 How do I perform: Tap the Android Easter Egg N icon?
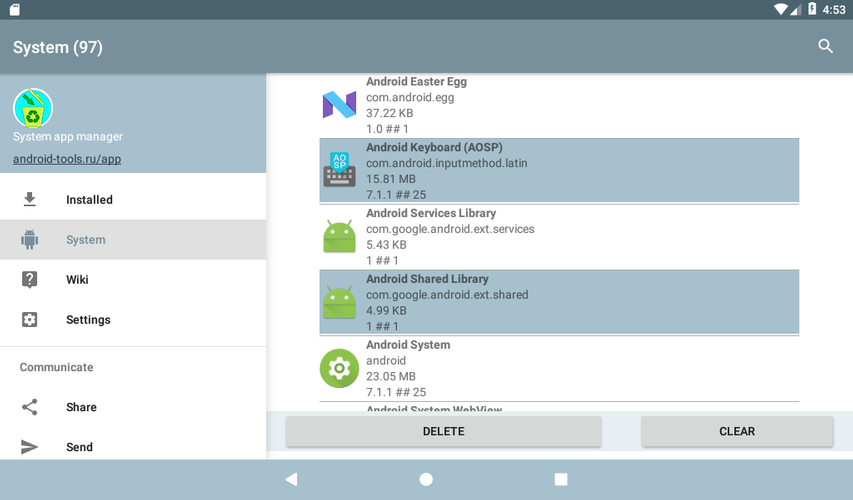point(339,105)
